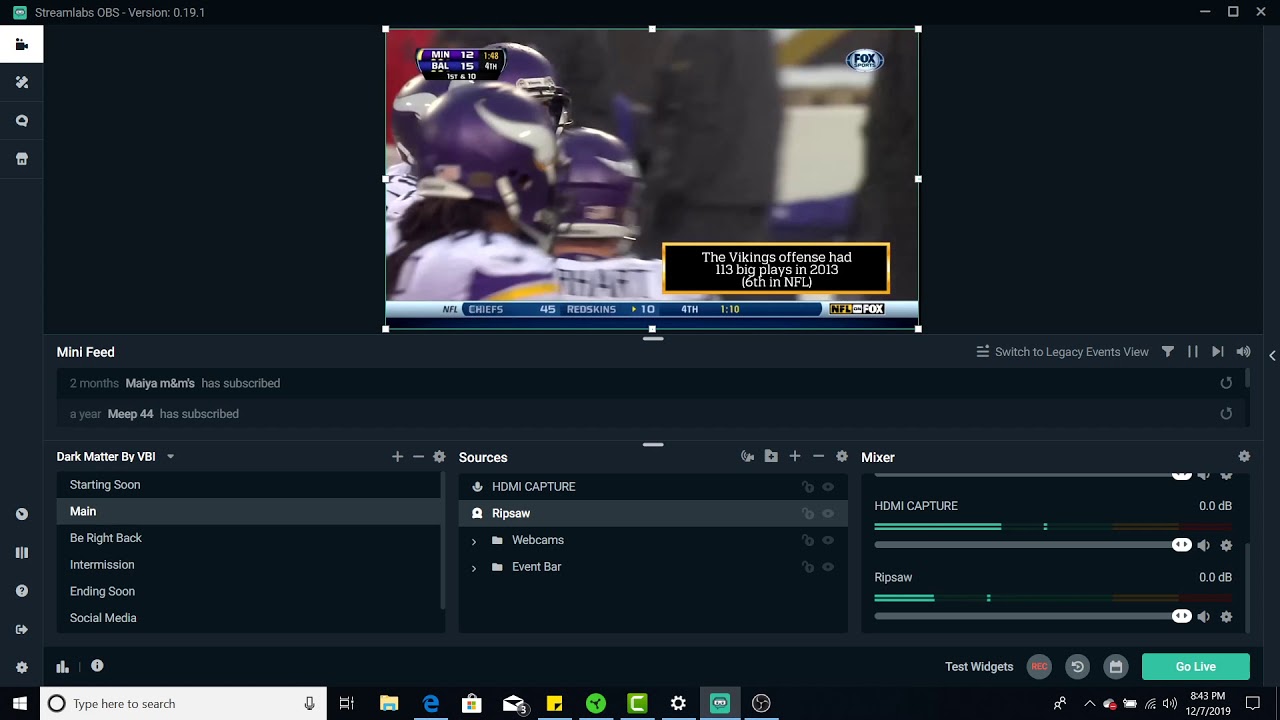
Task: Select the Starting Soon scene
Action: pos(248,485)
